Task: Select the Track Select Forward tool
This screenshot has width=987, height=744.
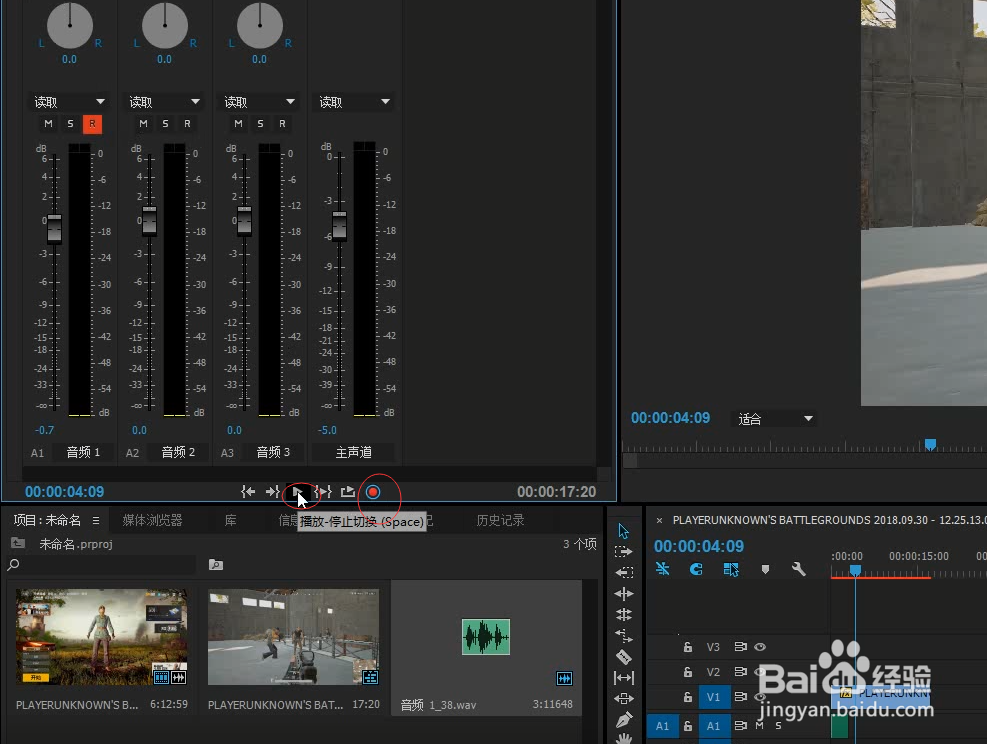Action: pos(623,552)
